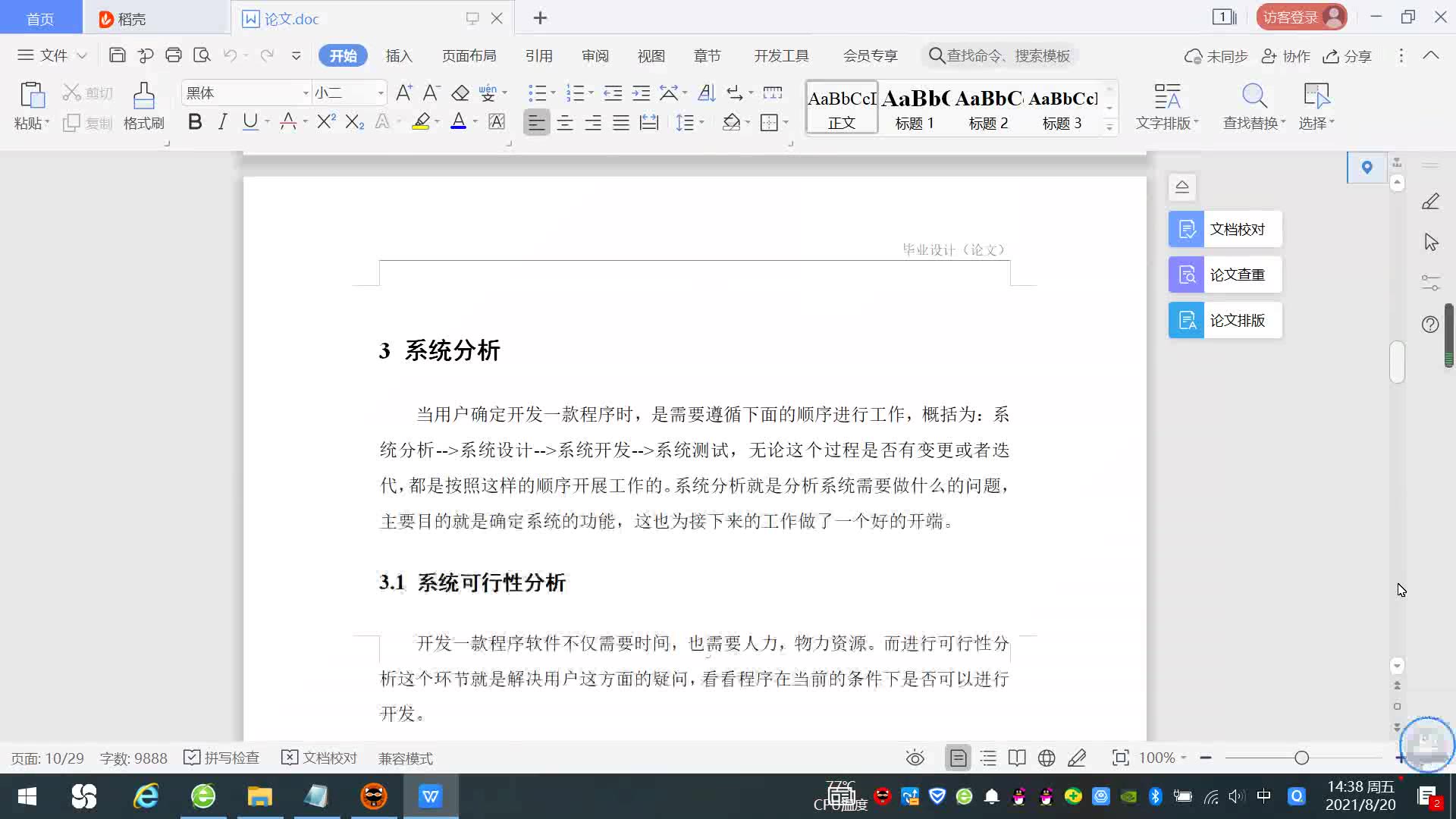Apply the 标题 1 heading style

[915, 108]
